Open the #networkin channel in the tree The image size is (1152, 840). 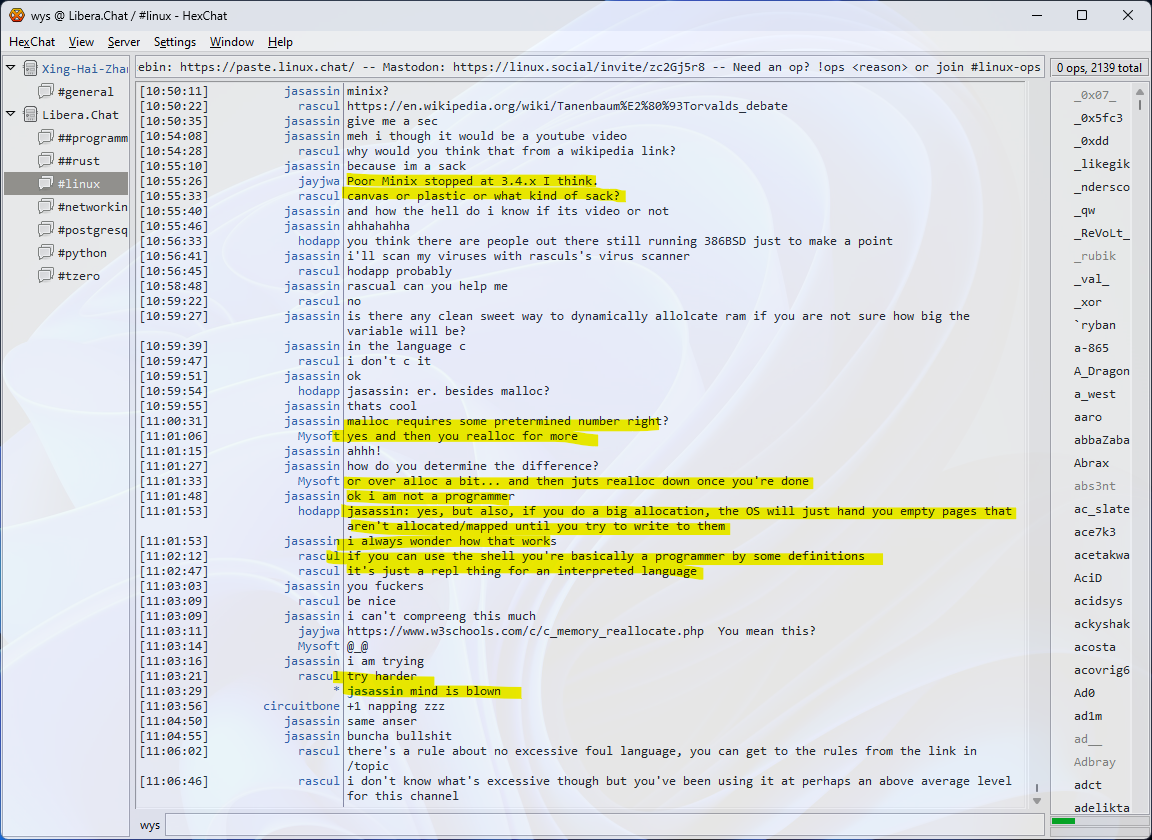click(92, 207)
